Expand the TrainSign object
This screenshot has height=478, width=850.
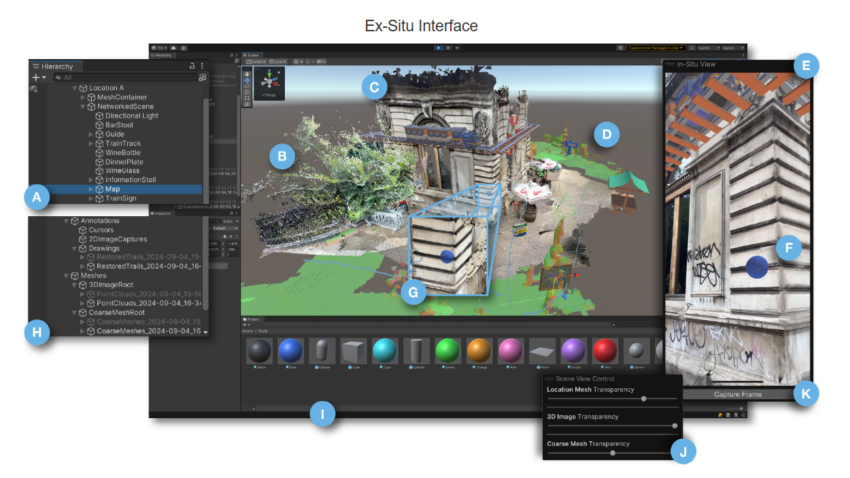[91, 198]
